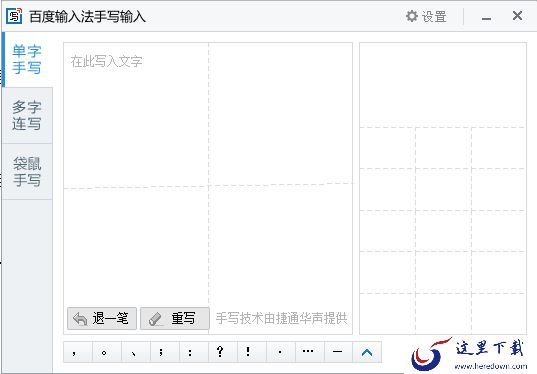Viewport: 537px width, 374px height.
Task: Switch to 袋鼠手写 tab
Action: (x=27, y=172)
